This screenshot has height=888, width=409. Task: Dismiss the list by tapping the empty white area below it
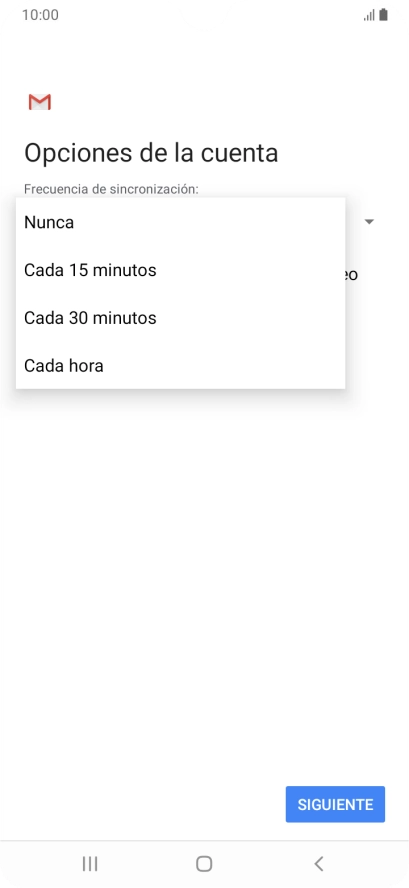(x=204, y=566)
